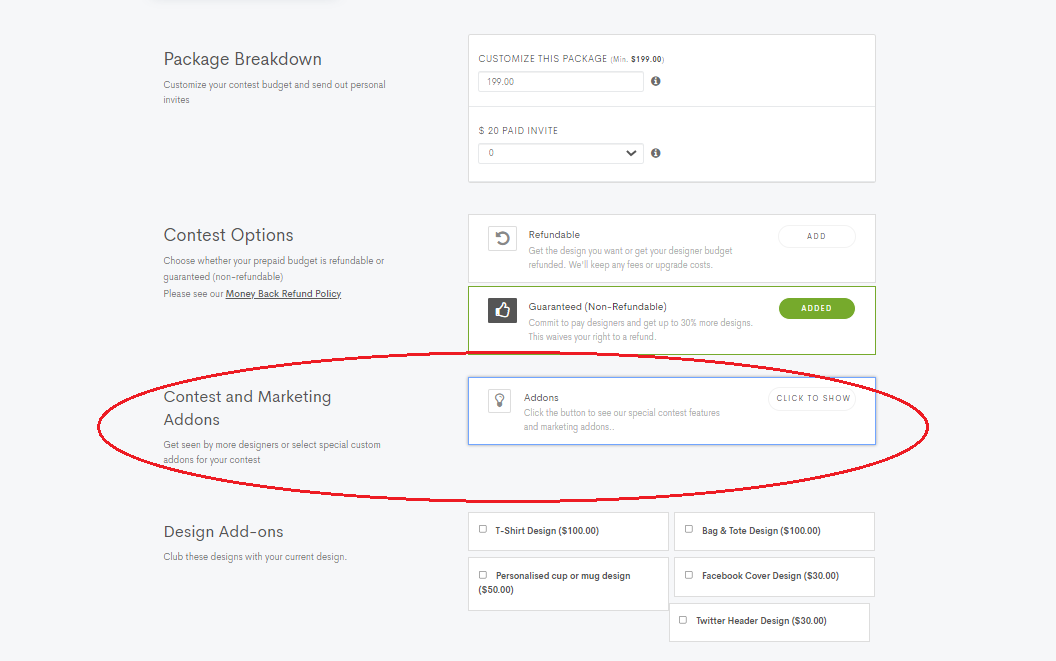
Task: Click the green ADDED button
Action: [x=816, y=308]
